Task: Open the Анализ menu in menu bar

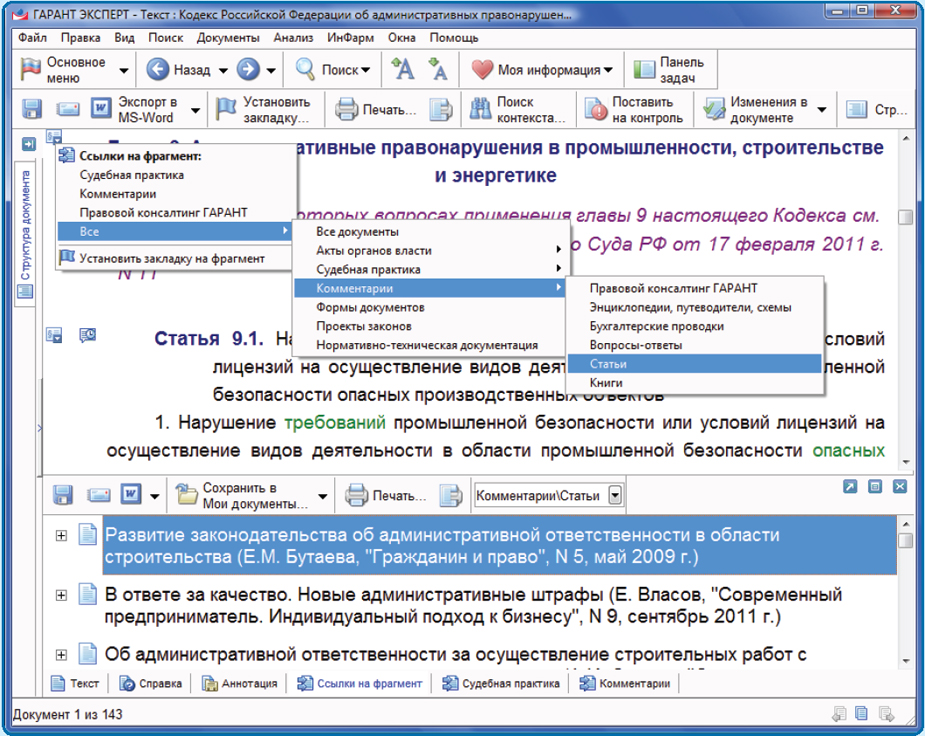Action: [292, 38]
